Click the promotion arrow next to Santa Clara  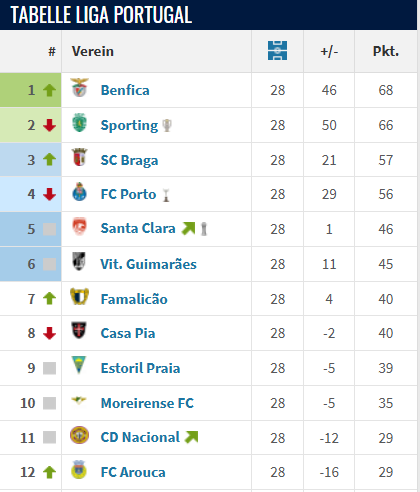(x=188, y=228)
